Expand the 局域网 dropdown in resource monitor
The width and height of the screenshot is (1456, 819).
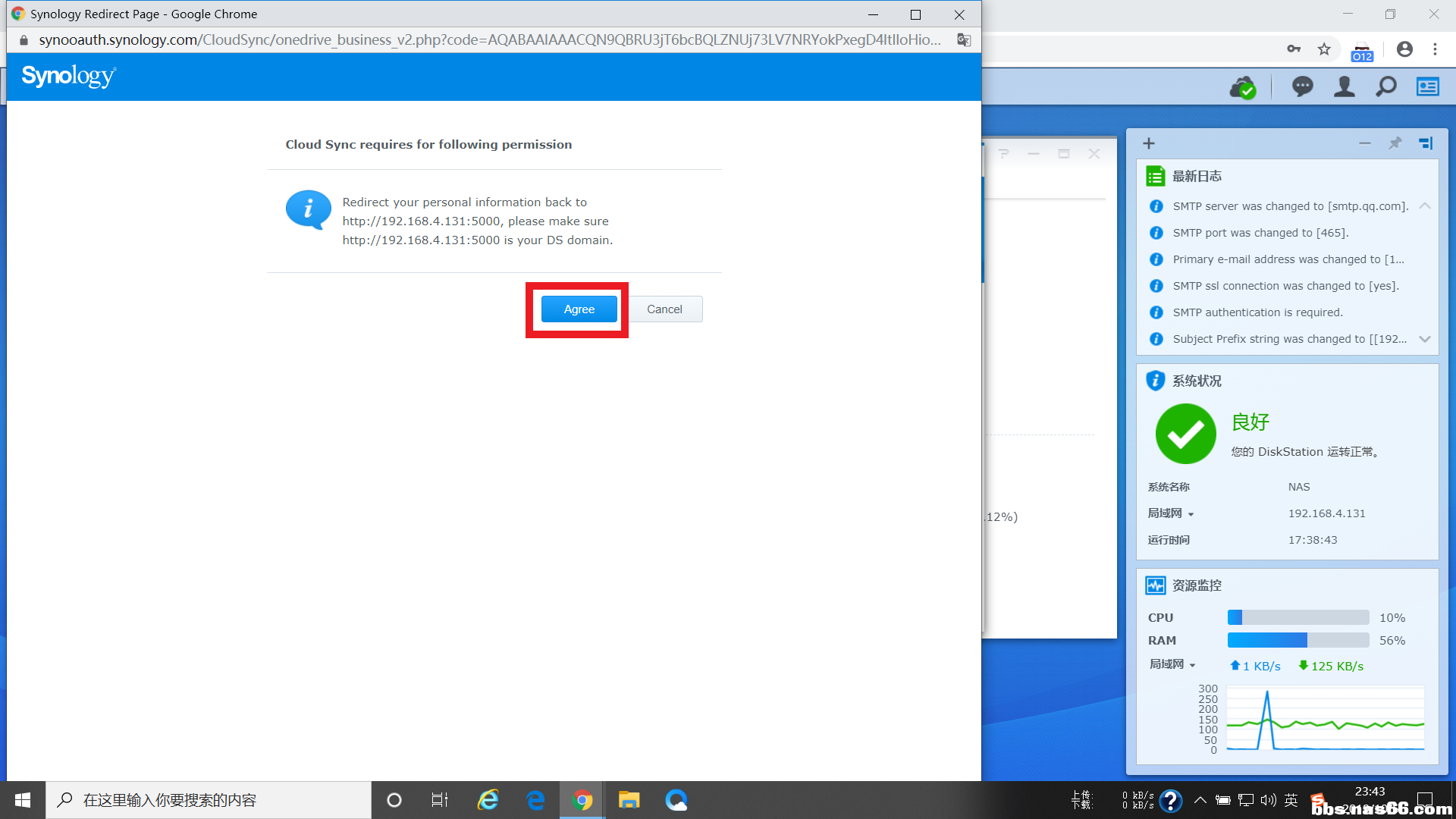tap(1192, 665)
